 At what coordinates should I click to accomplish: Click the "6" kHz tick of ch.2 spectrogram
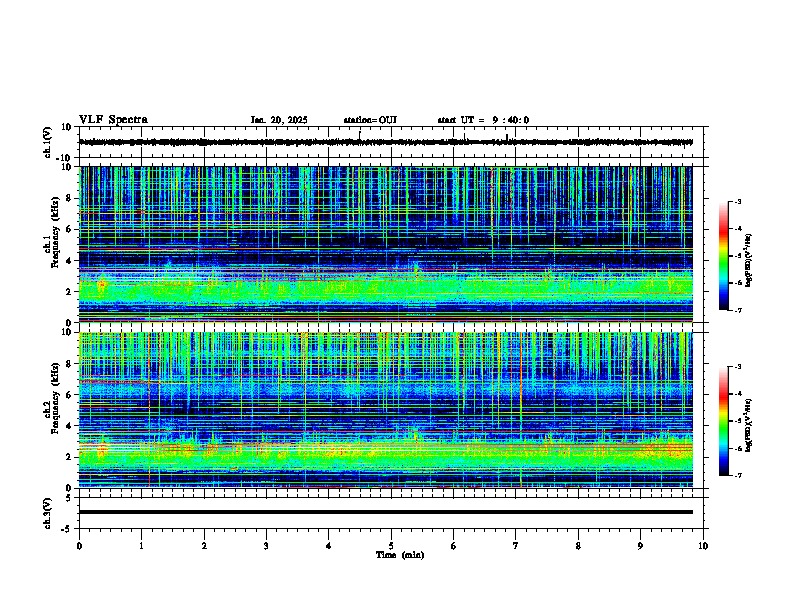[x=70, y=395]
